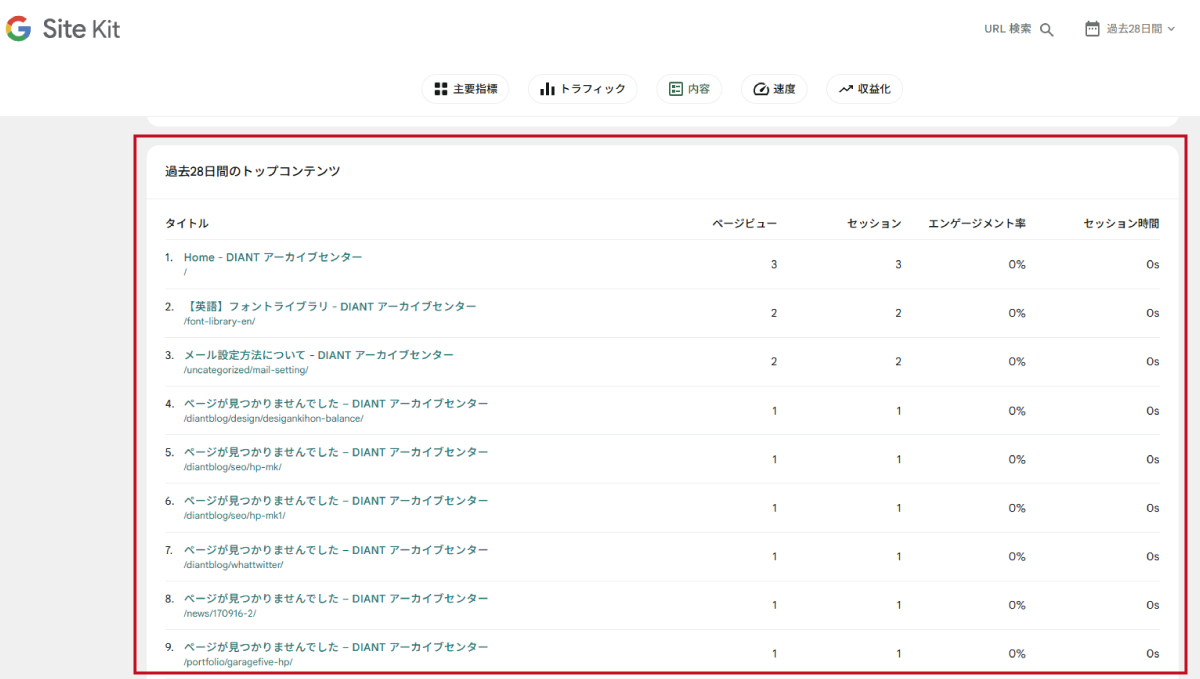Open the Home - DIANT アーカイブセンター link
Viewport: 1200px width, 679px height.
[272, 257]
